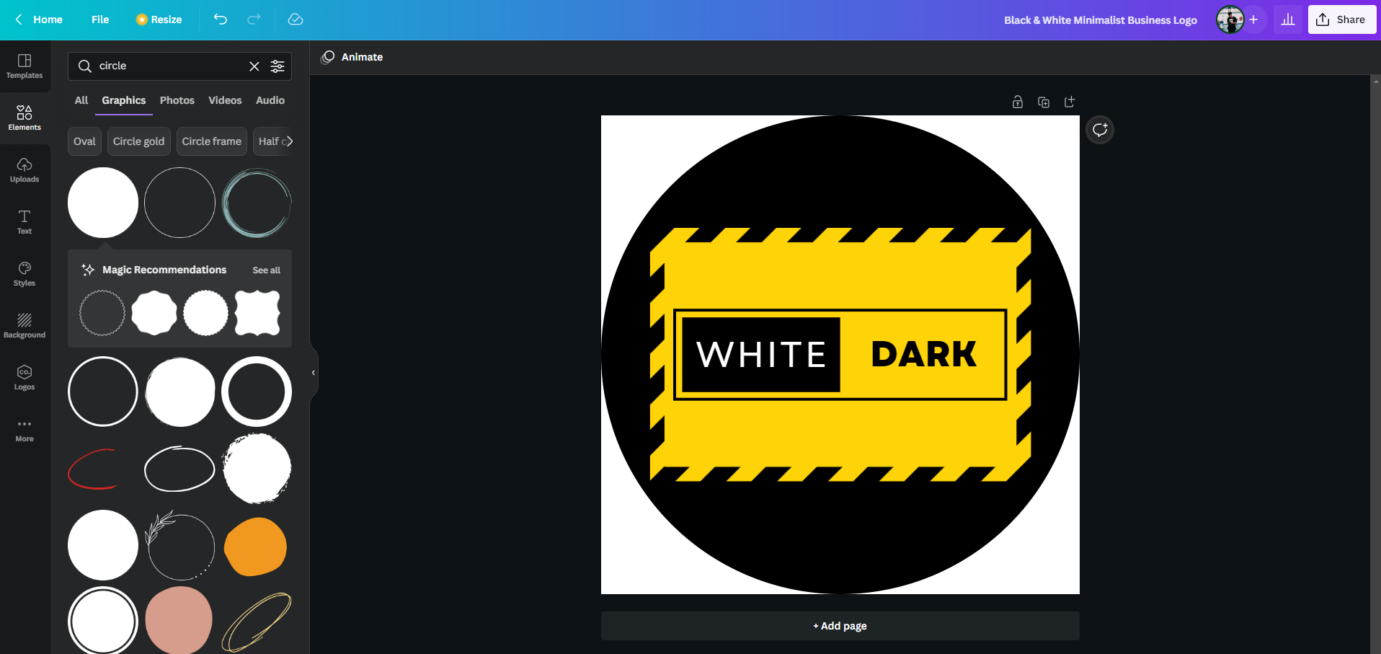Image resolution: width=1381 pixels, height=654 pixels.
Task: Lock the current page
Action: coord(1017,102)
